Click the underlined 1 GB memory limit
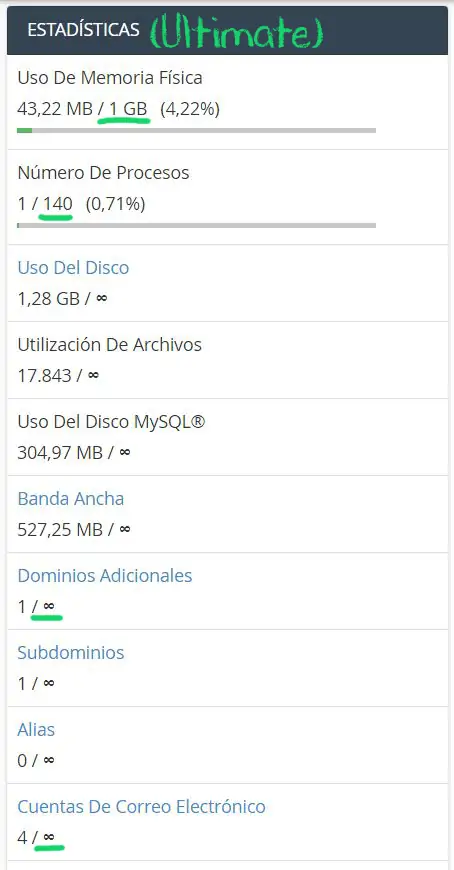454x870 pixels. pyautogui.click(x=128, y=109)
